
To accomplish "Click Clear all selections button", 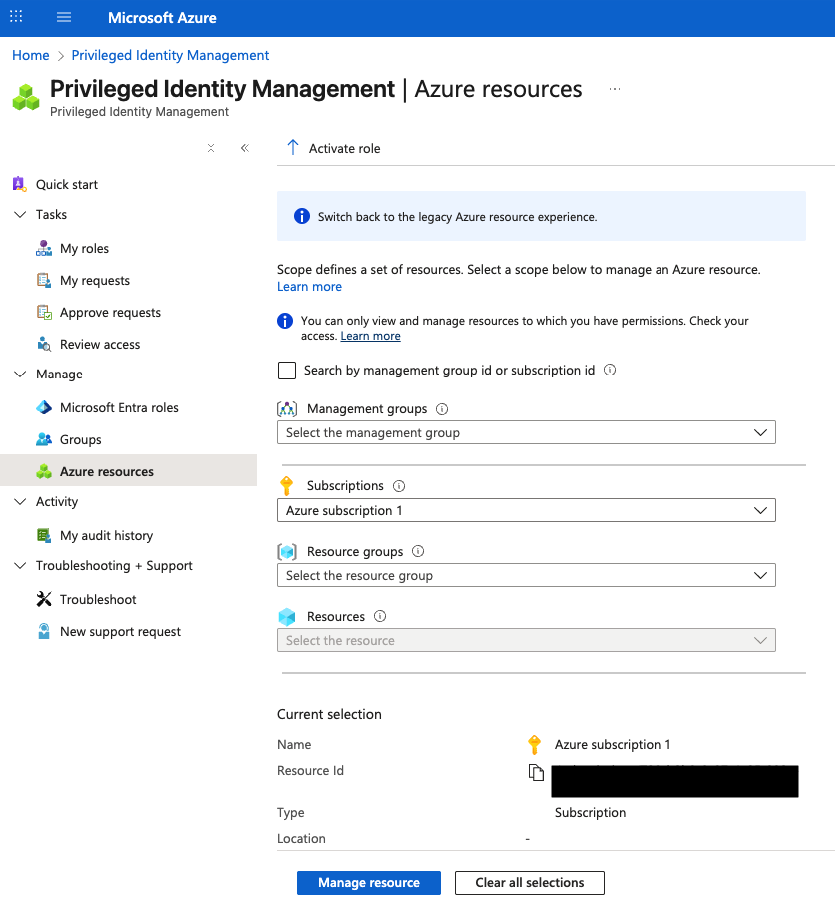I will [529, 883].
